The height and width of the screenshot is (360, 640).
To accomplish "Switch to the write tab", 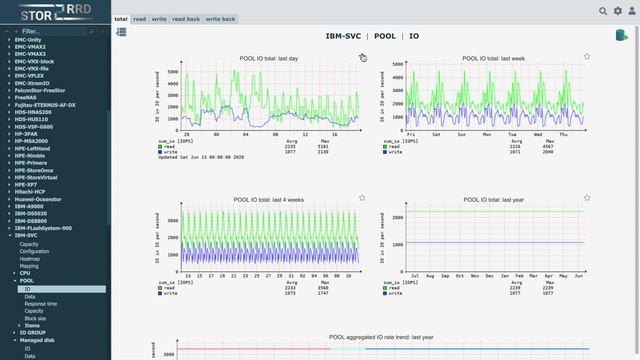I will pyautogui.click(x=159, y=19).
